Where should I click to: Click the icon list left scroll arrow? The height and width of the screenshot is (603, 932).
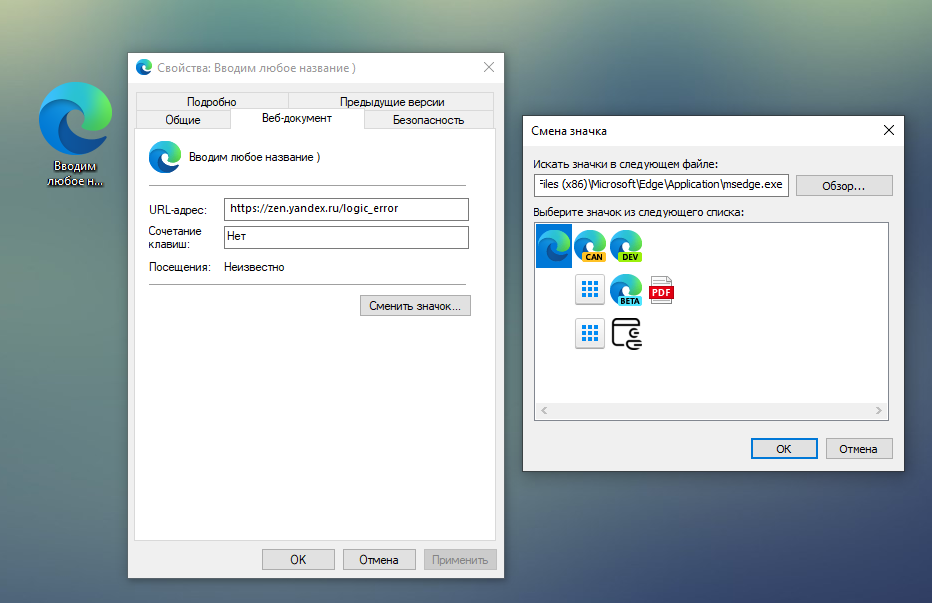pos(544,410)
